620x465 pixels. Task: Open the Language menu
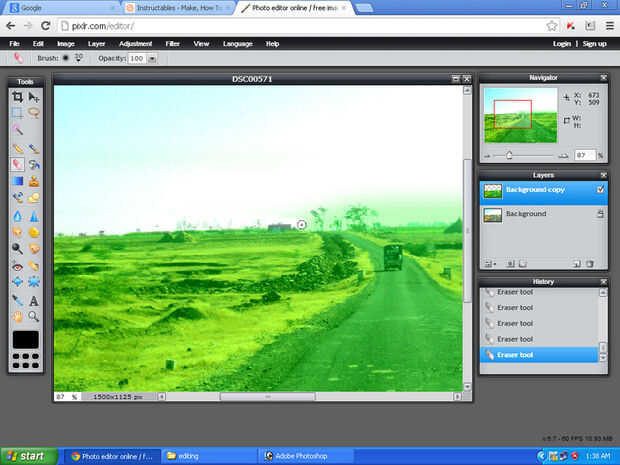tap(238, 44)
